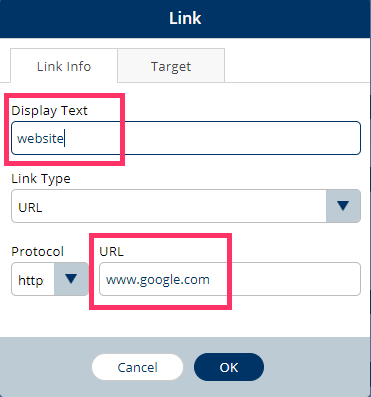The height and width of the screenshot is (397, 371).
Task: Click the Cancel button
Action: tap(137, 367)
